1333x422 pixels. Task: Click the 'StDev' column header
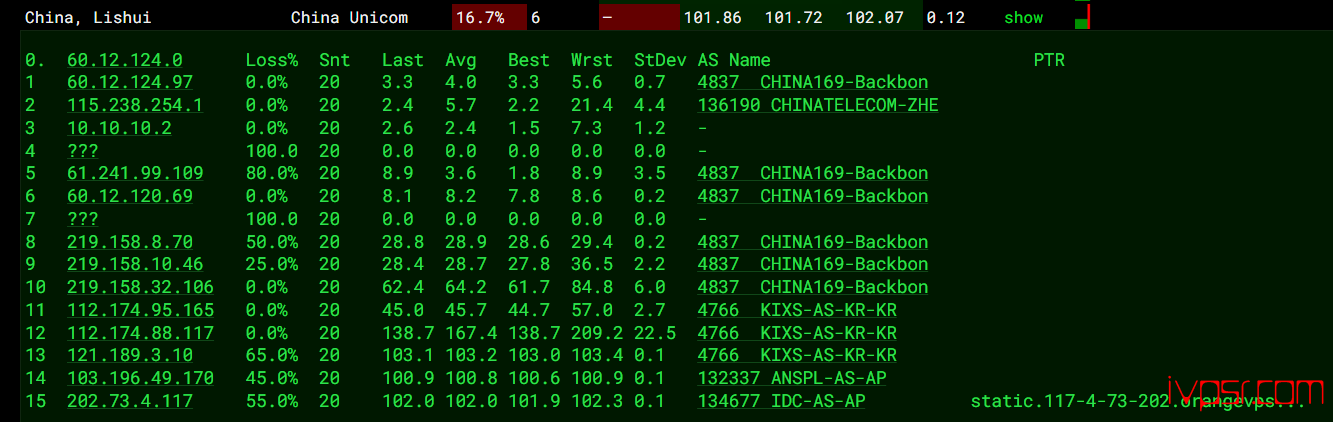[x=660, y=60]
